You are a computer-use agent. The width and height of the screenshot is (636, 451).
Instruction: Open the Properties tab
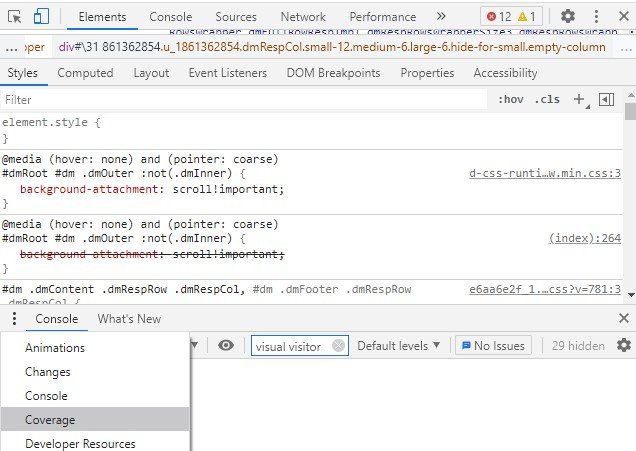click(427, 73)
